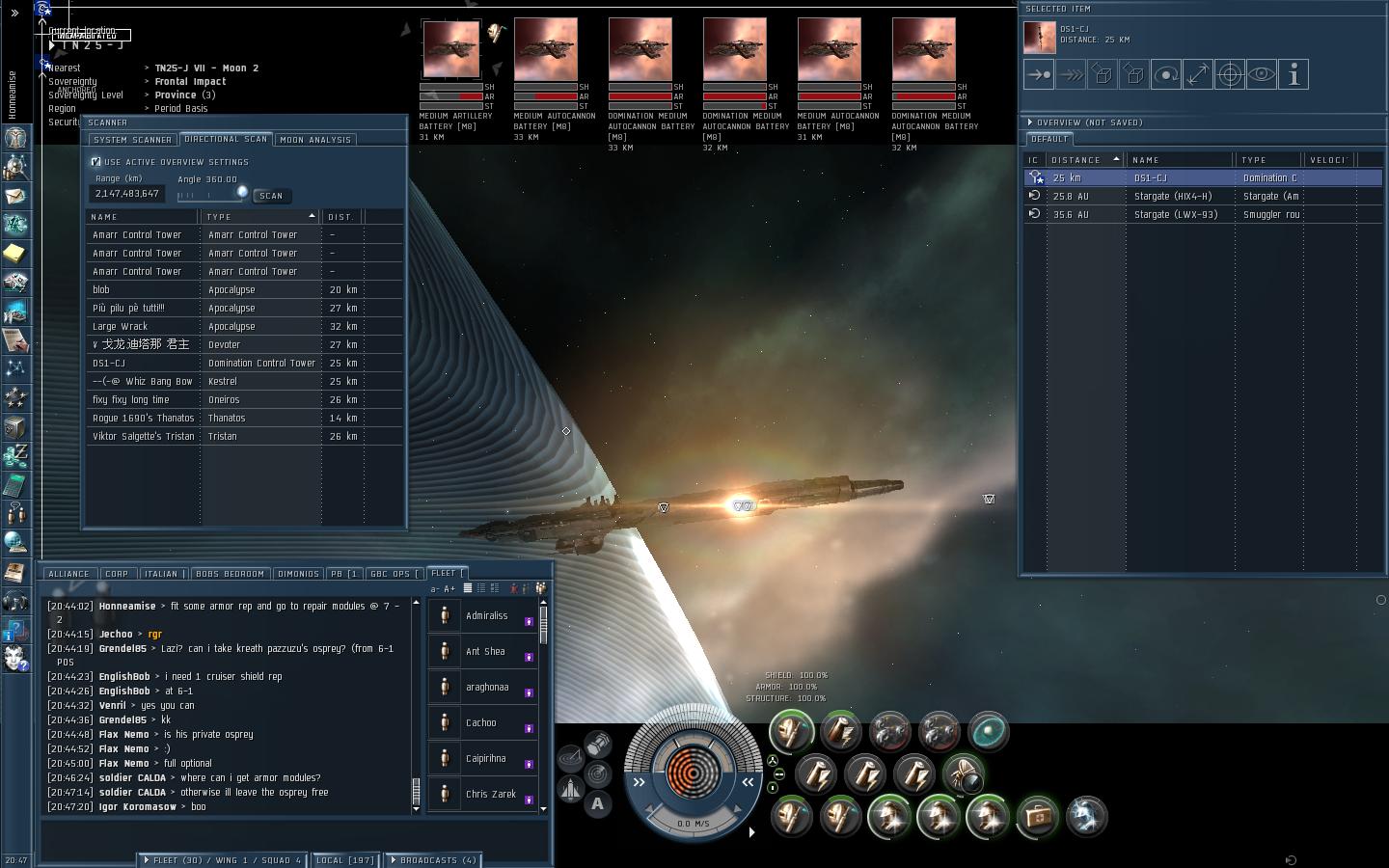Open the star map icon in sidebar
Image resolution: width=1389 pixels, height=868 pixels.
15,369
